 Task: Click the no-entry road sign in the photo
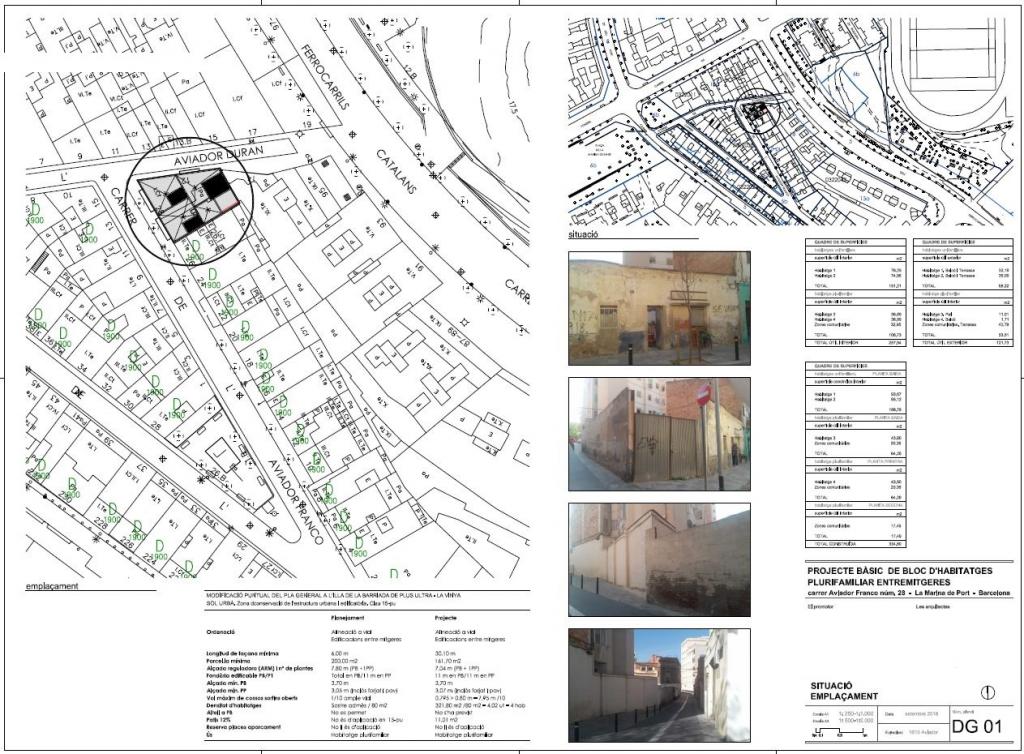click(x=703, y=396)
